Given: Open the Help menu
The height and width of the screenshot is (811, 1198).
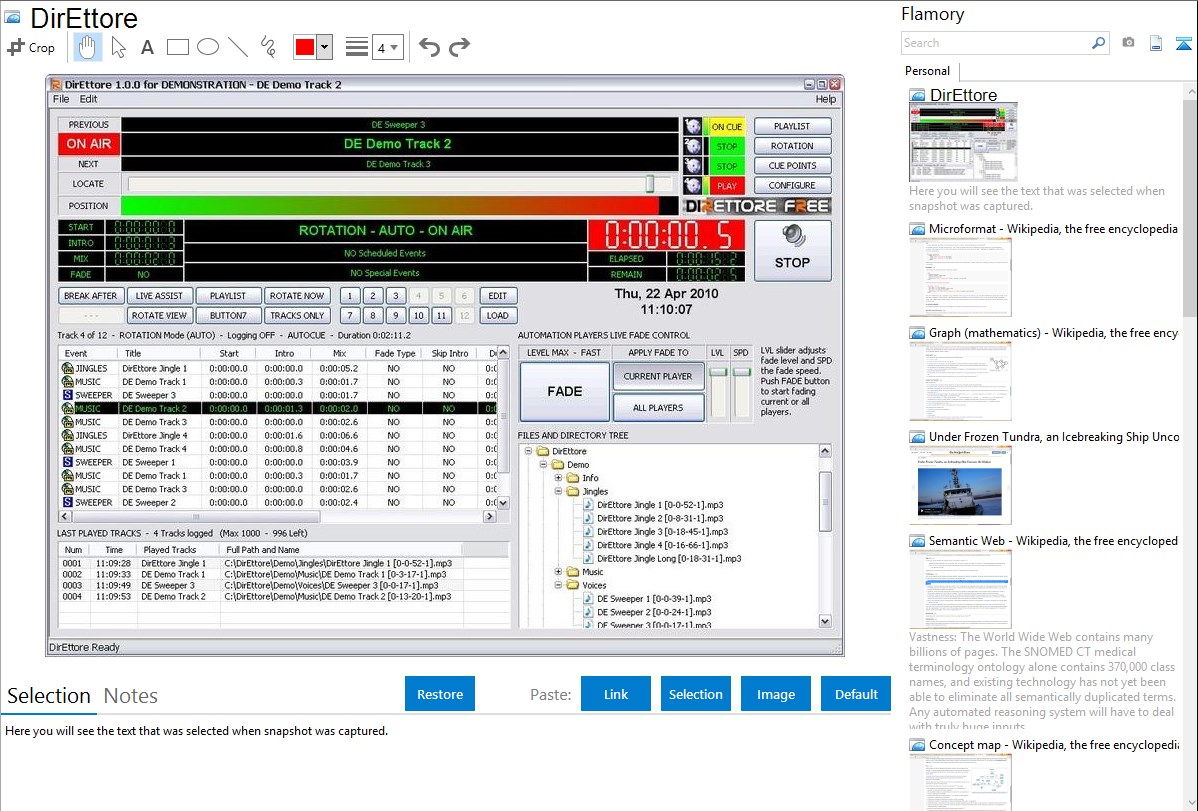Looking at the screenshot, I should coord(825,99).
